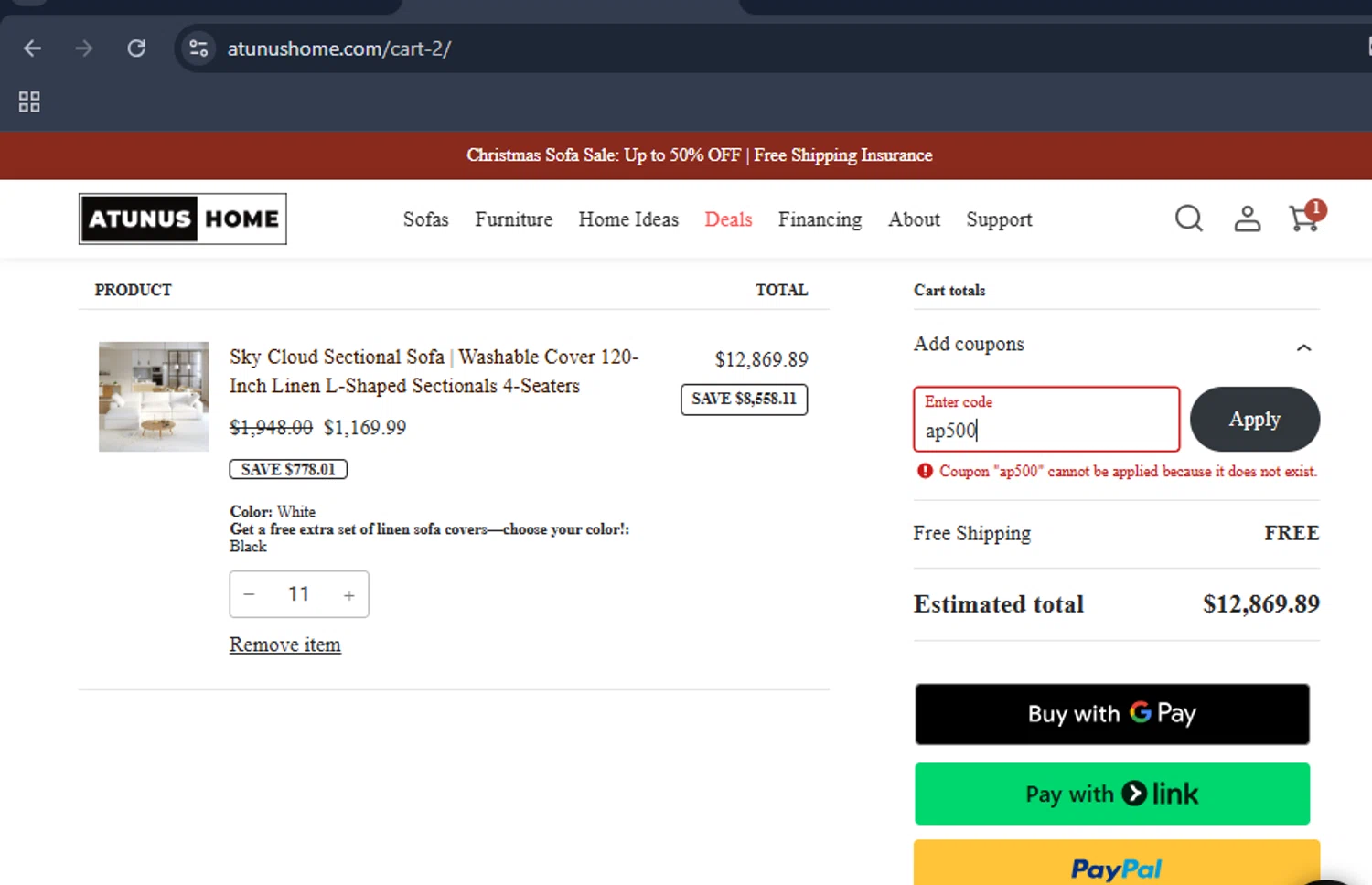
Task: Reload the page with the refresh icon
Action: 136,48
